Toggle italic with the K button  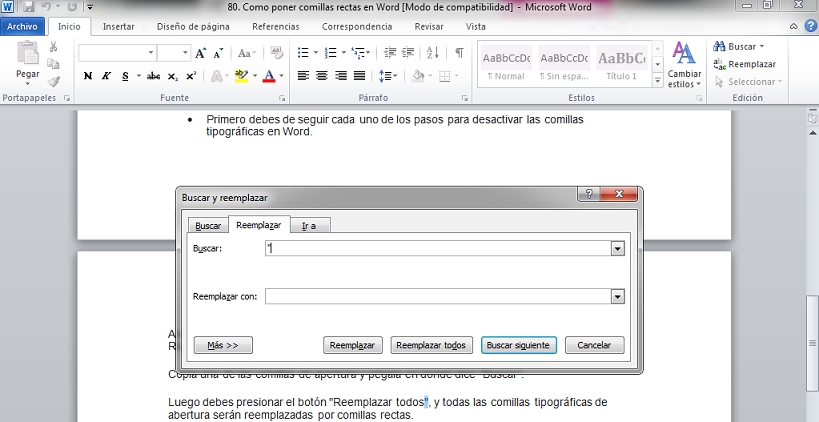click(x=106, y=76)
